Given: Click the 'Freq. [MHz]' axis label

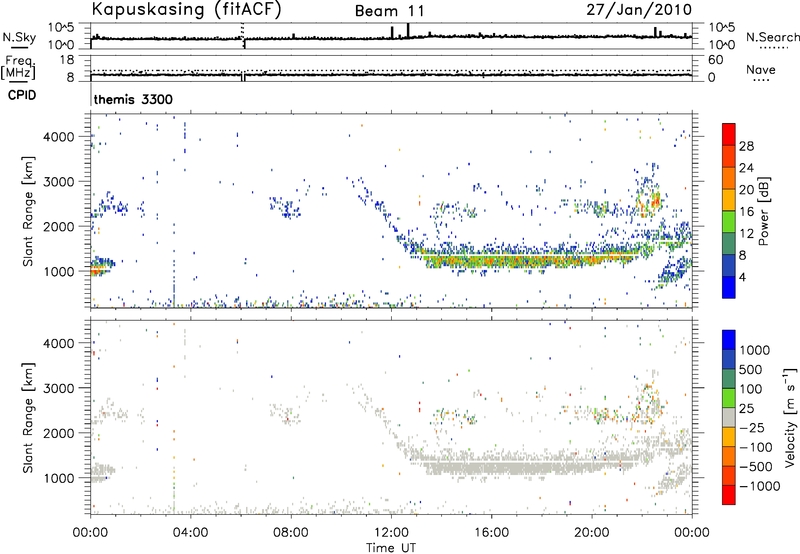Looking at the screenshot, I should pos(18,67).
